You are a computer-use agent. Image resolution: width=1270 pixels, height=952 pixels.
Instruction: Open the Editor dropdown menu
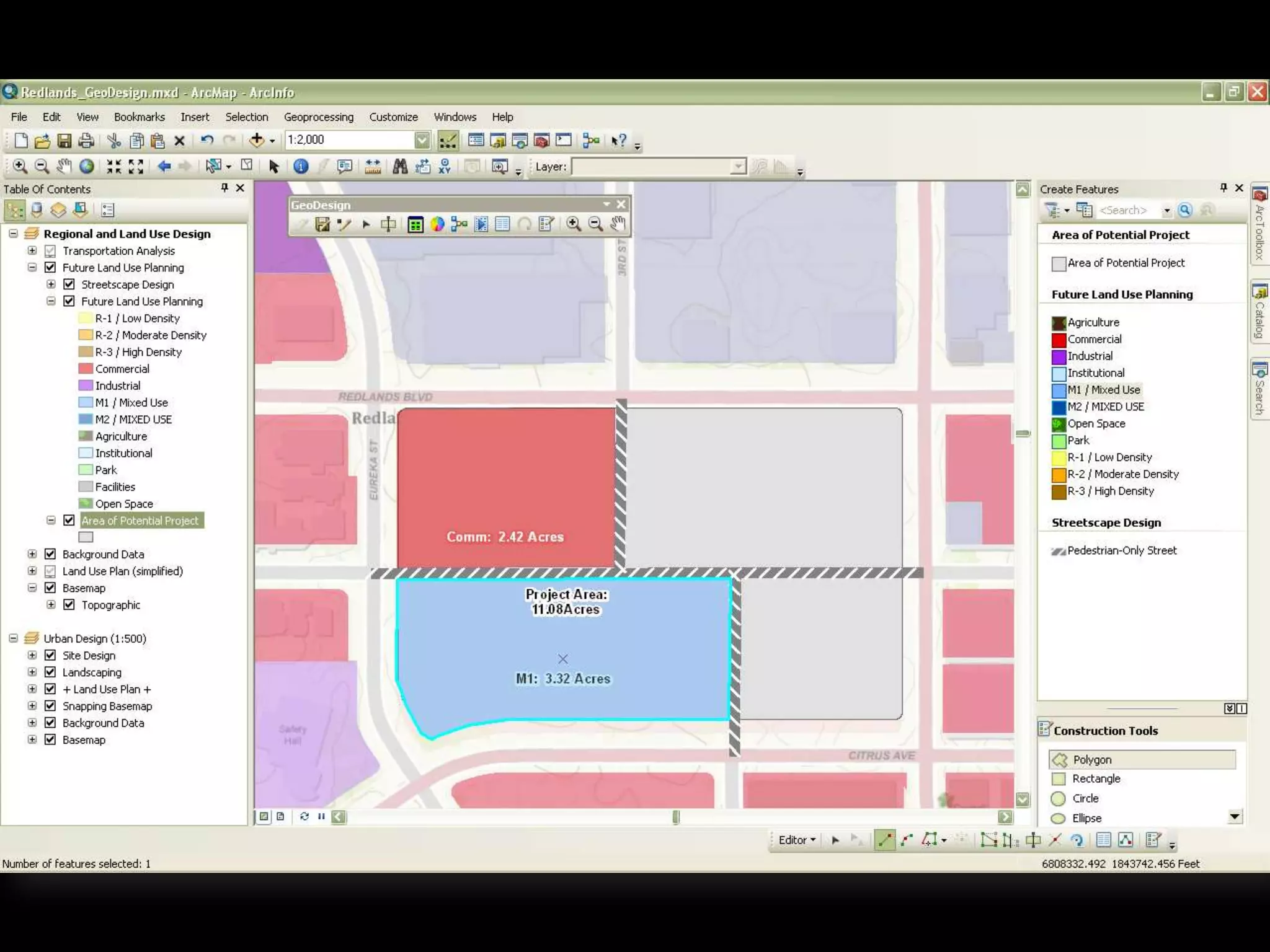pos(797,840)
